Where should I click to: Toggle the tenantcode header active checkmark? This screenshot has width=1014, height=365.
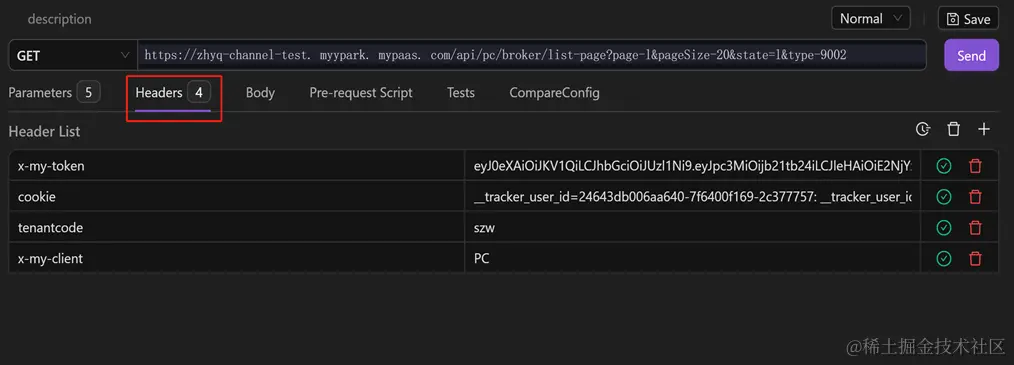(944, 228)
